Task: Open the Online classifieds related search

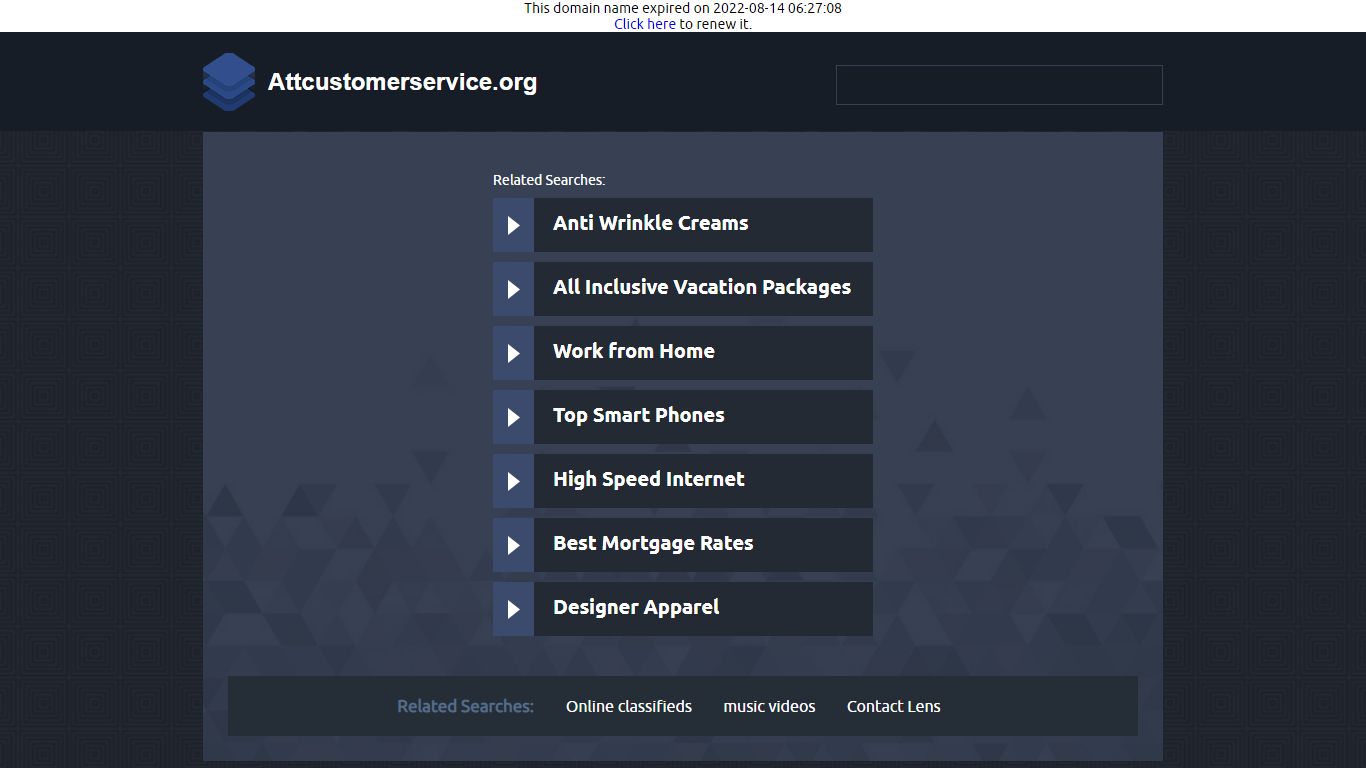Action: [629, 706]
